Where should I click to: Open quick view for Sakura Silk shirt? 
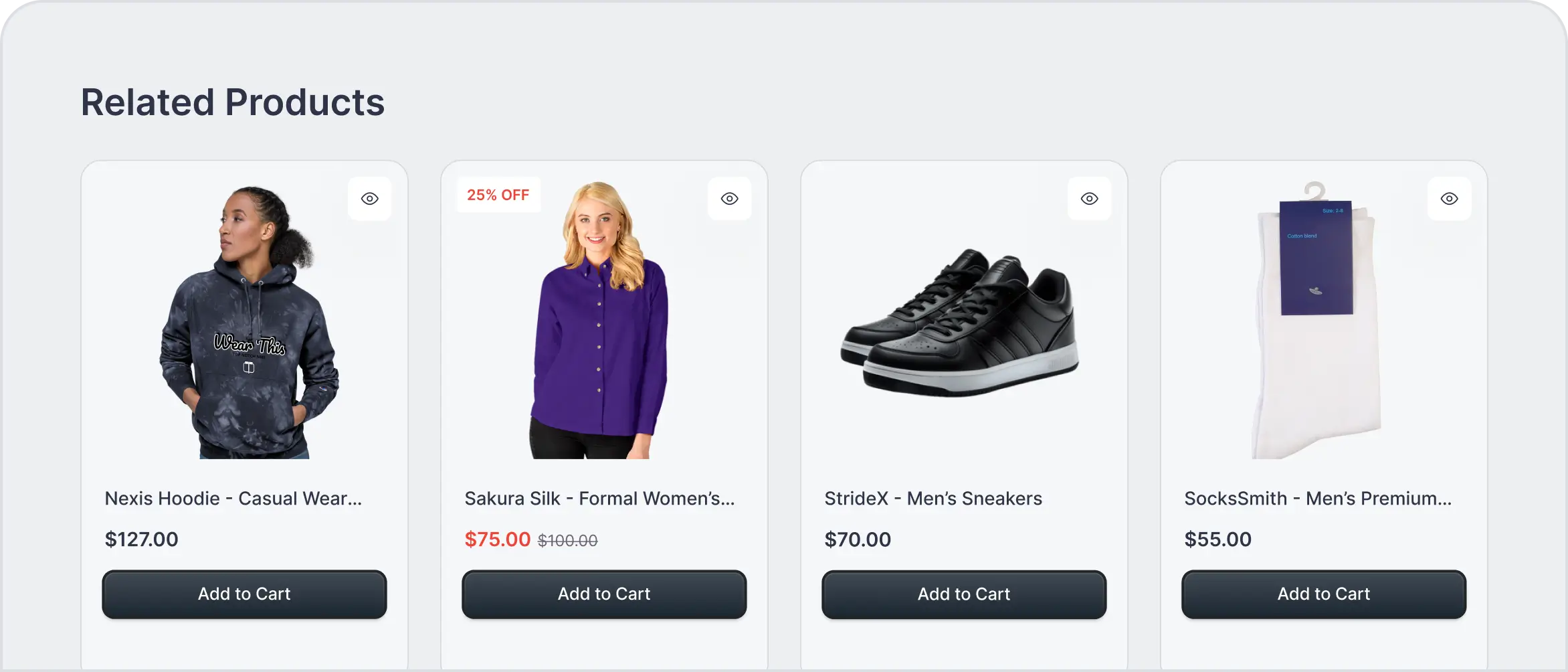(729, 199)
